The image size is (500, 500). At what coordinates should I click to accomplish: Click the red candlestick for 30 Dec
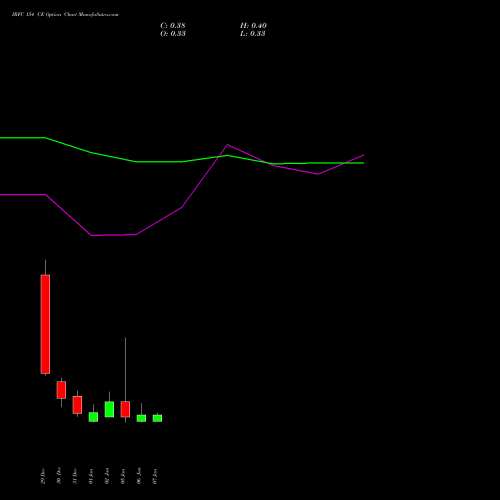tap(61, 390)
